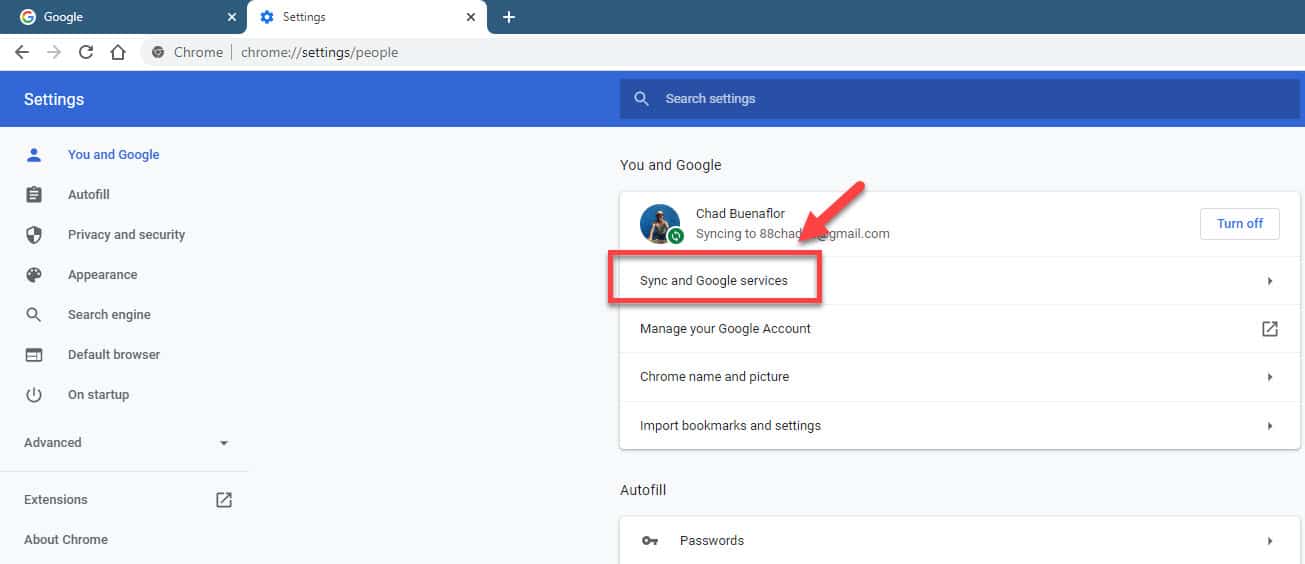
Task: Click the browser back arrow
Action: click(22, 52)
